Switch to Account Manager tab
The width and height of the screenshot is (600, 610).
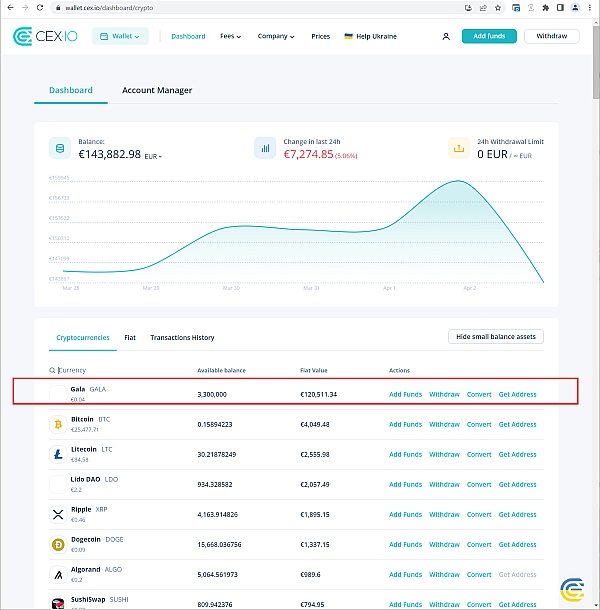click(x=157, y=90)
